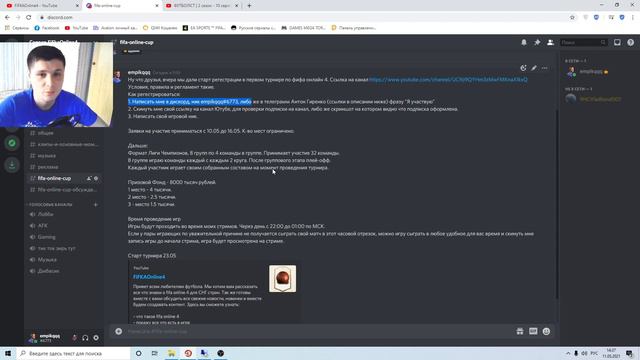Viewport: 640px width, 360px height.
Task: Open the emoji picker icon
Action: [546, 331]
